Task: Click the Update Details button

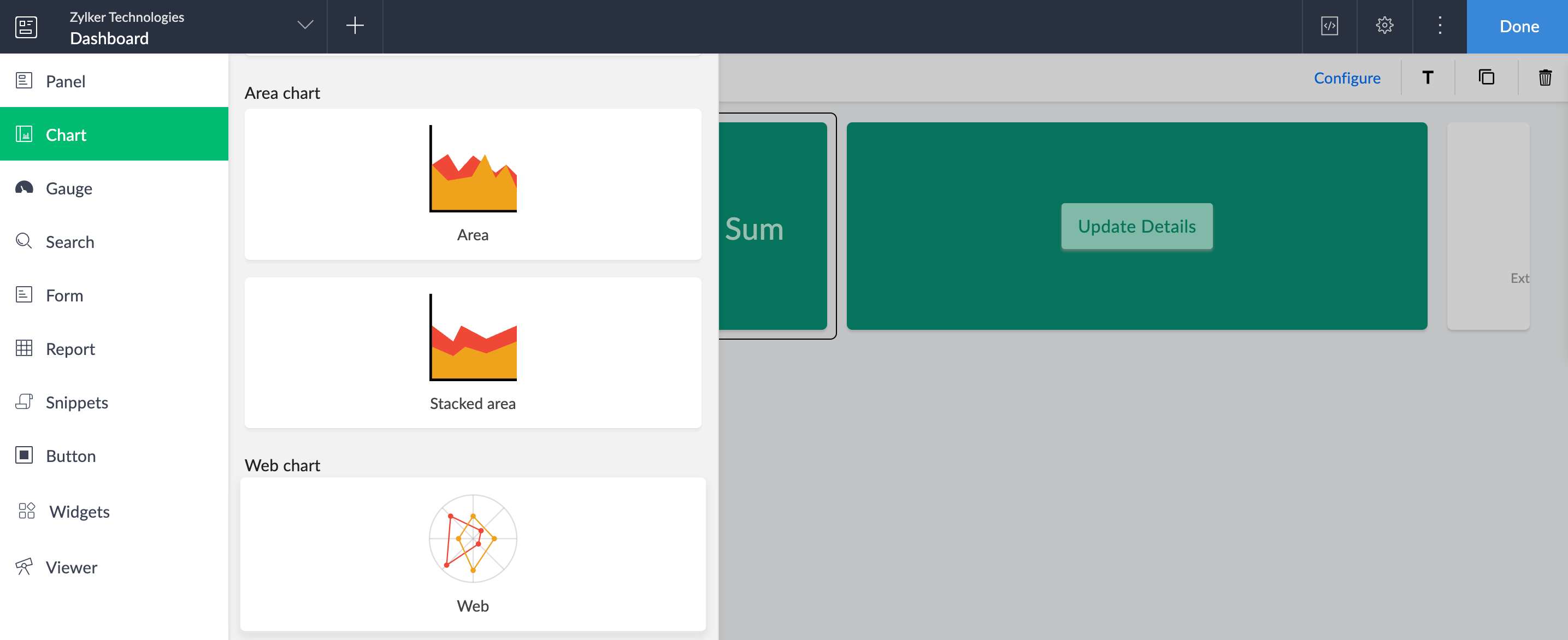Action: [x=1136, y=226]
